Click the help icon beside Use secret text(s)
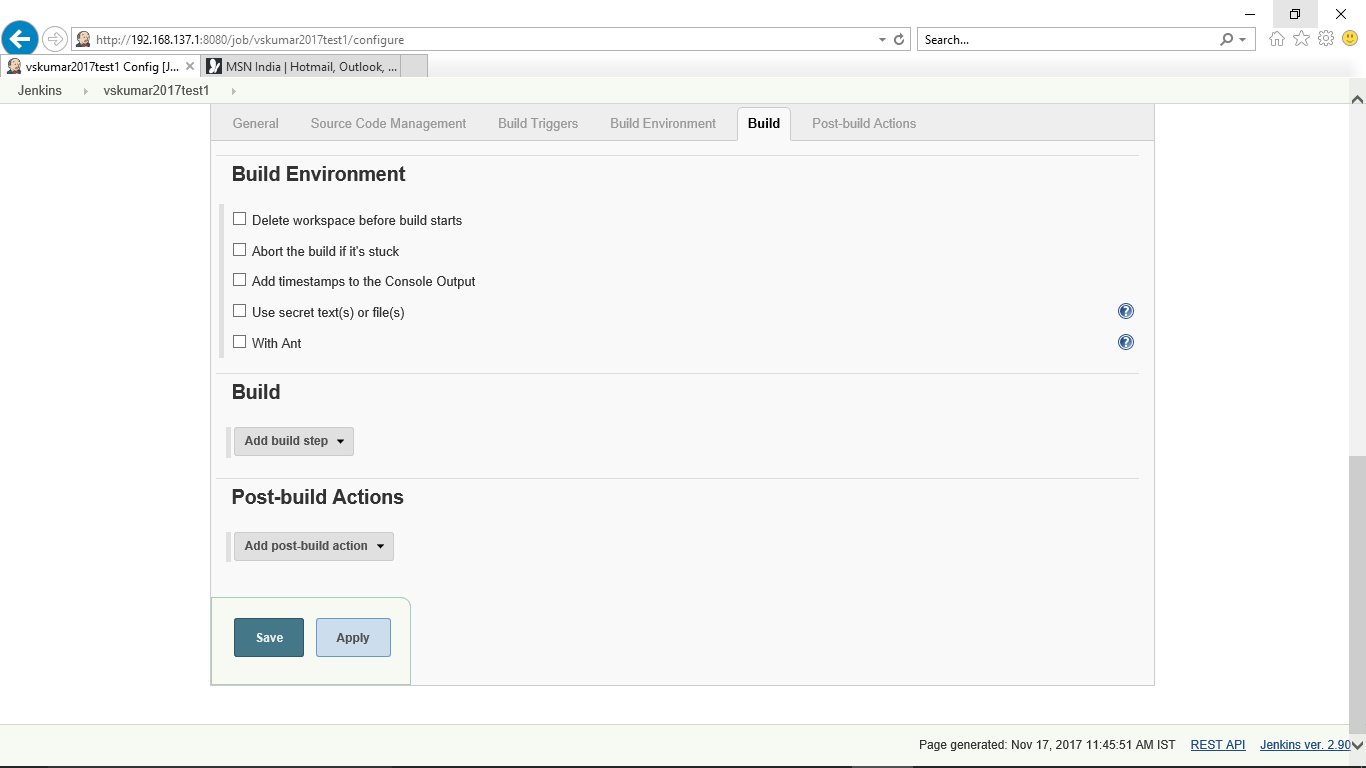The height and width of the screenshot is (768, 1366). (x=1126, y=311)
